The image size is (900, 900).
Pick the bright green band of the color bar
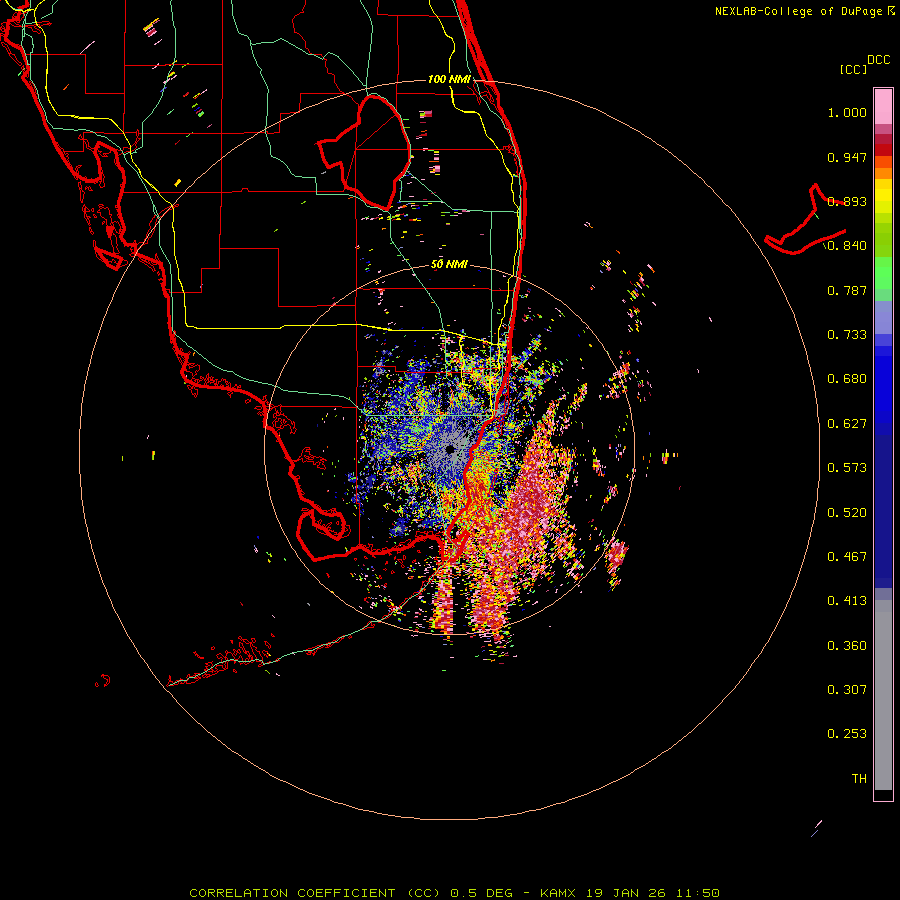(883, 272)
